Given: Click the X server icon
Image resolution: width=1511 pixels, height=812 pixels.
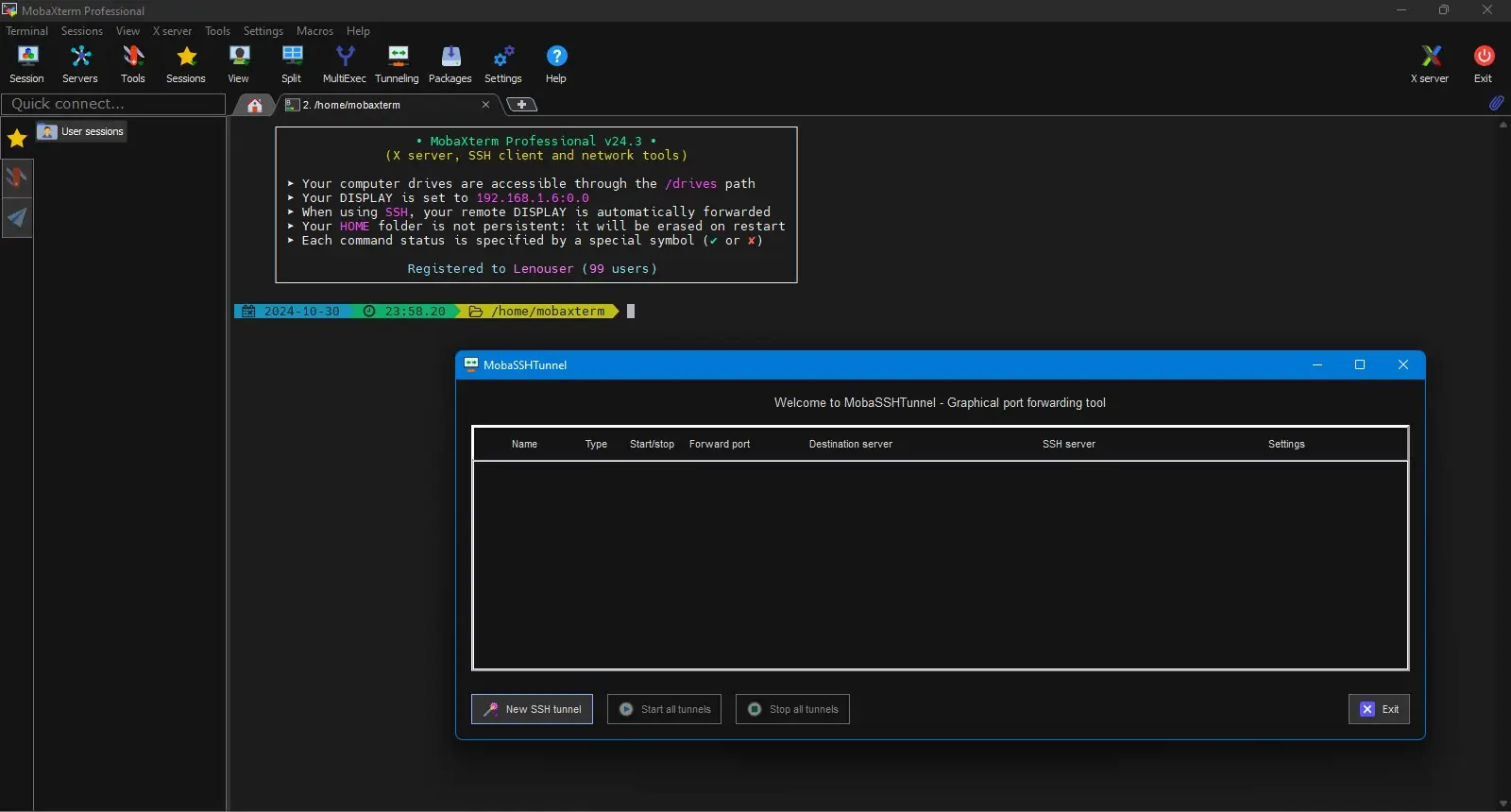Looking at the screenshot, I should coord(1430,64).
